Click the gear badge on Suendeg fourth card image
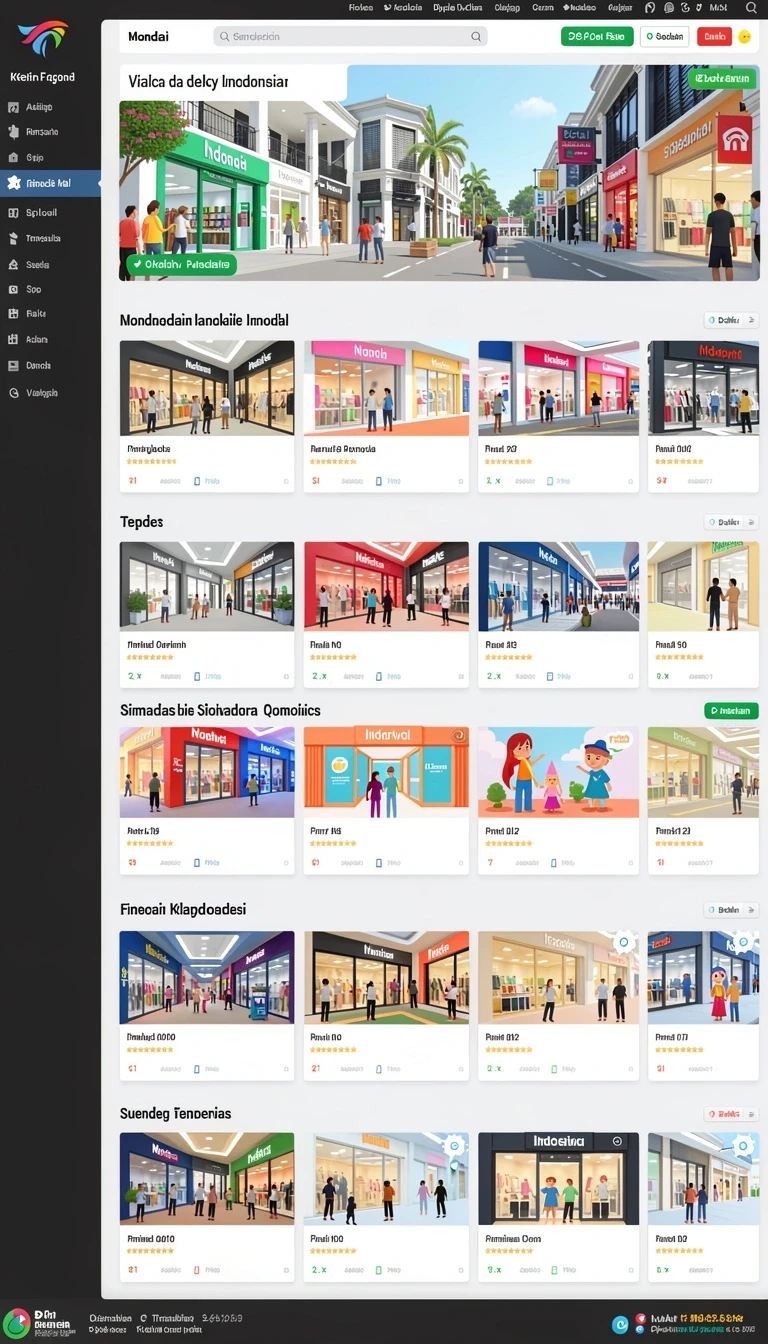The image size is (768, 1344). point(743,1146)
